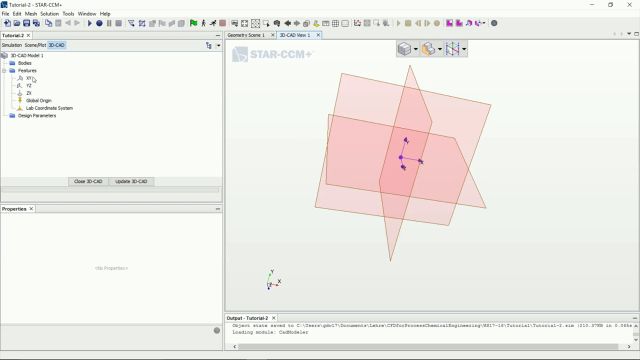Collapse the Features folder node
The height and width of the screenshot is (360, 640).
click(4, 71)
